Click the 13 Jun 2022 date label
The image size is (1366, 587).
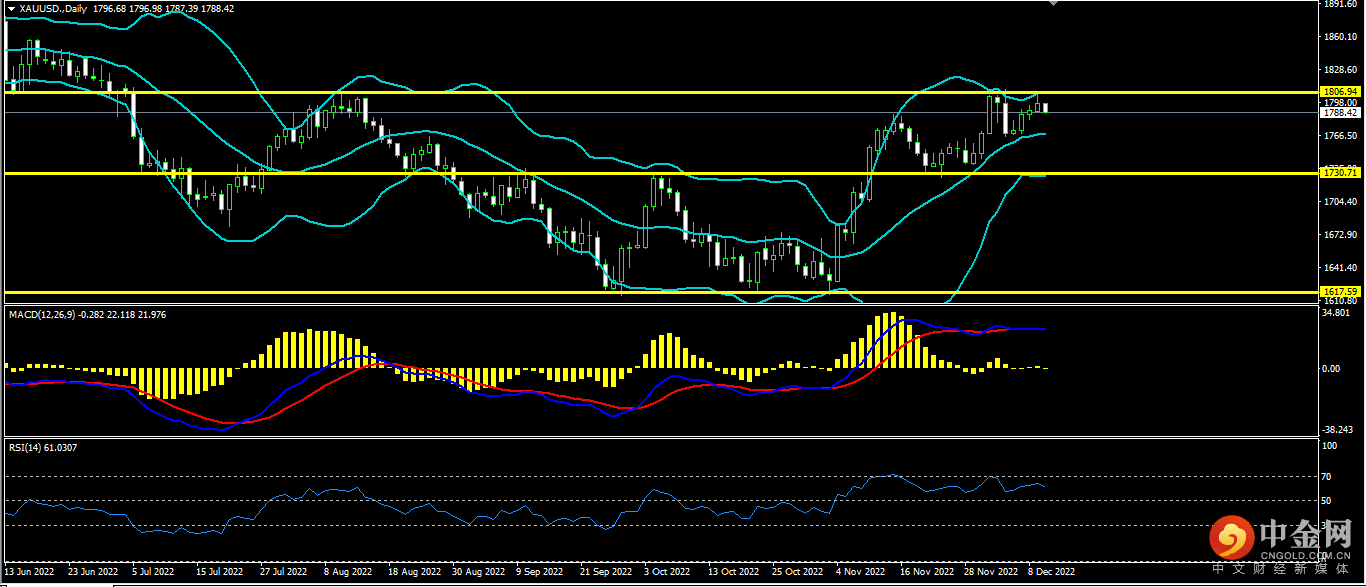[30, 573]
